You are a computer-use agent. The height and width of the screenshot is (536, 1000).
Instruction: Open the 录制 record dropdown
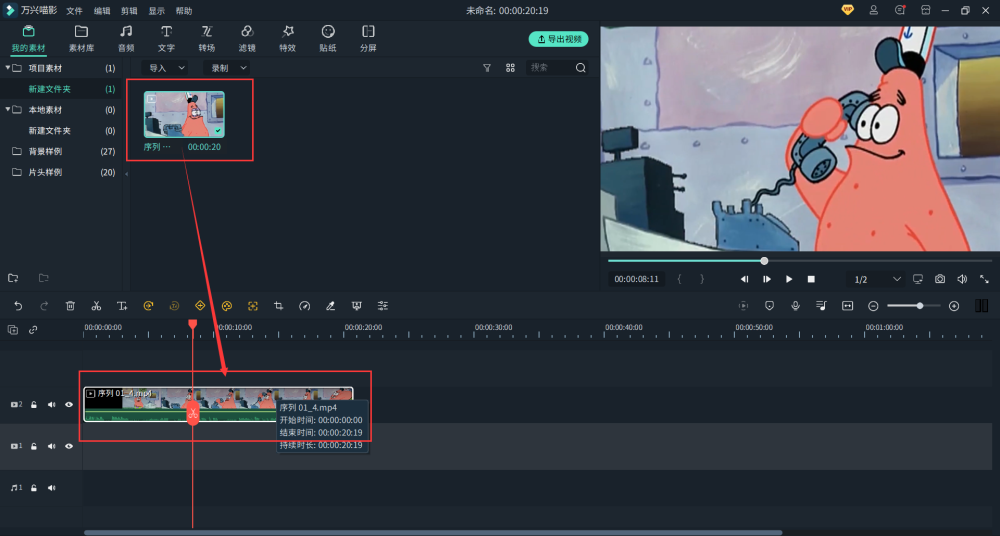click(228, 68)
